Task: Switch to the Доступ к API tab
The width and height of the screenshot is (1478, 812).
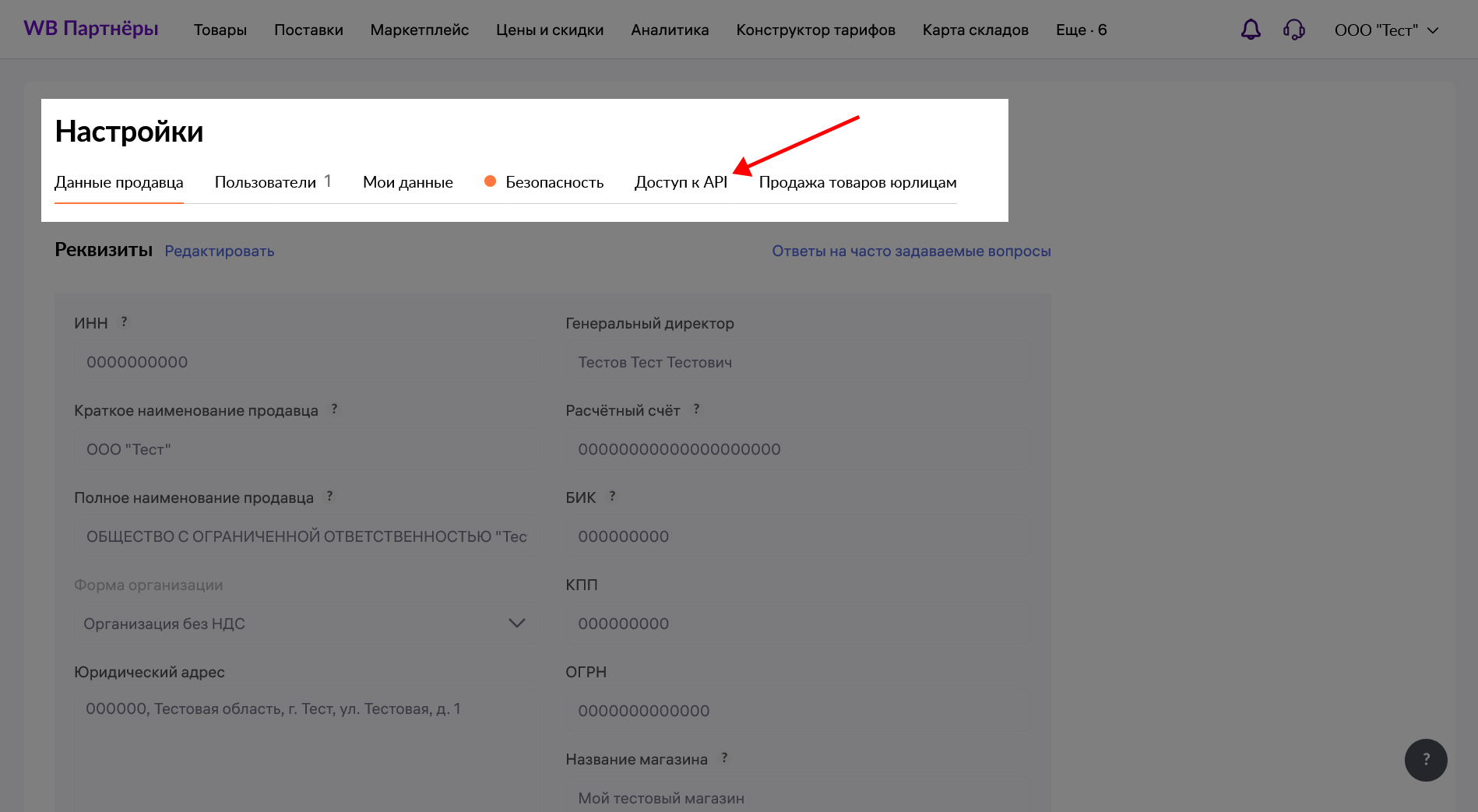Action: pos(681,182)
